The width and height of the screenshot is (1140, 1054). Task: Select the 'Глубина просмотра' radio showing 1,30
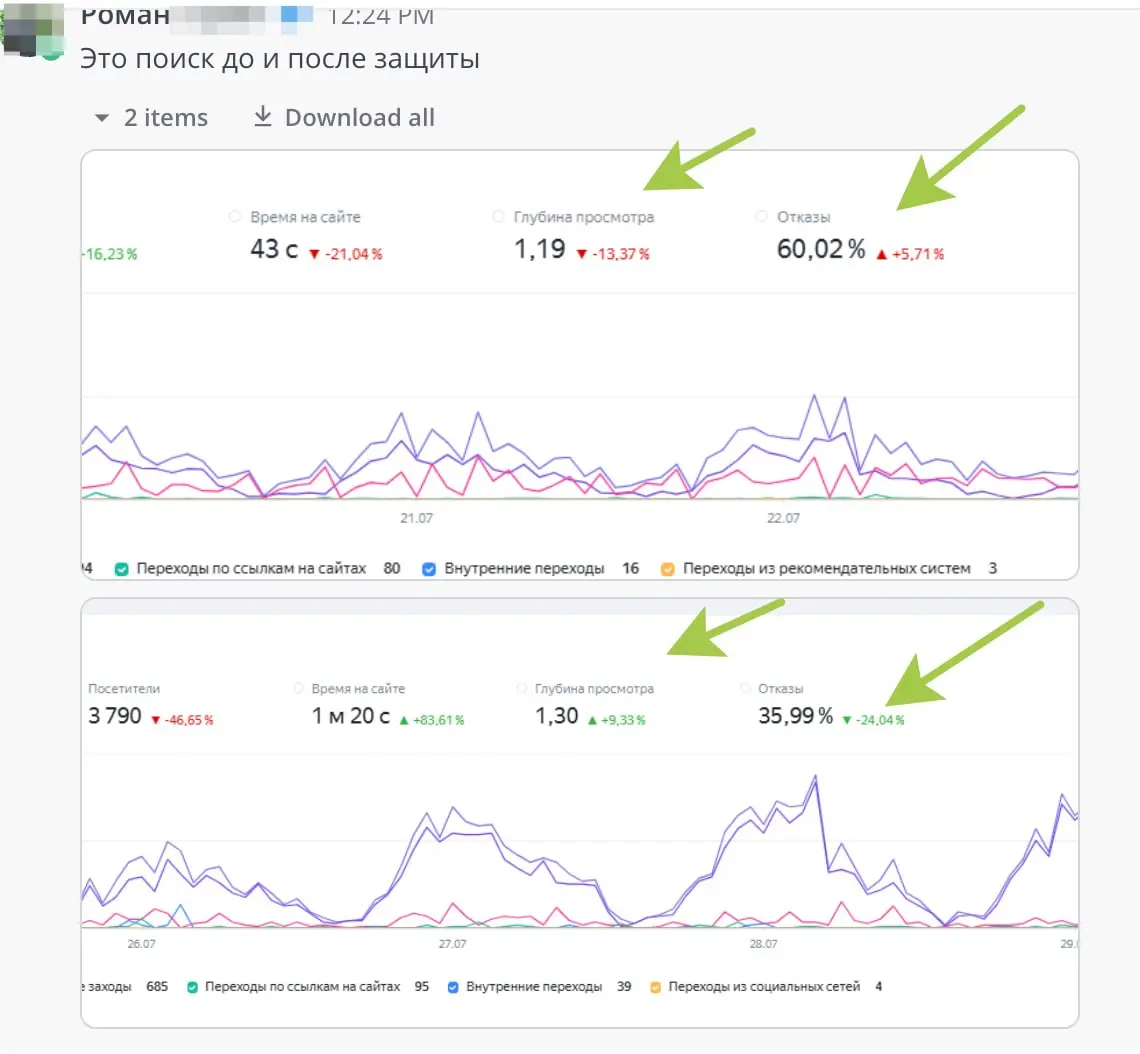pyautogui.click(x=521, y=688)
